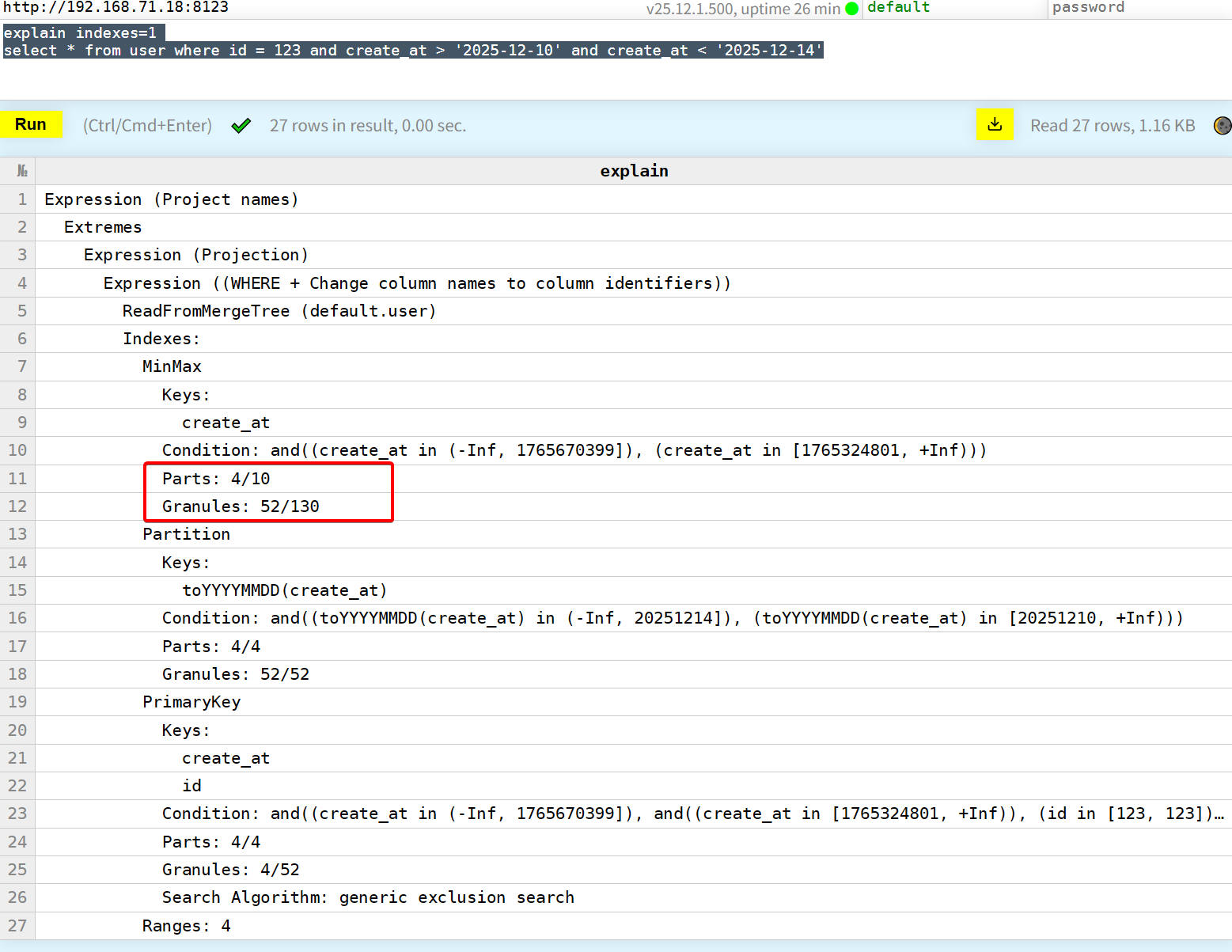Click the username field containing default

click(953, 8)
